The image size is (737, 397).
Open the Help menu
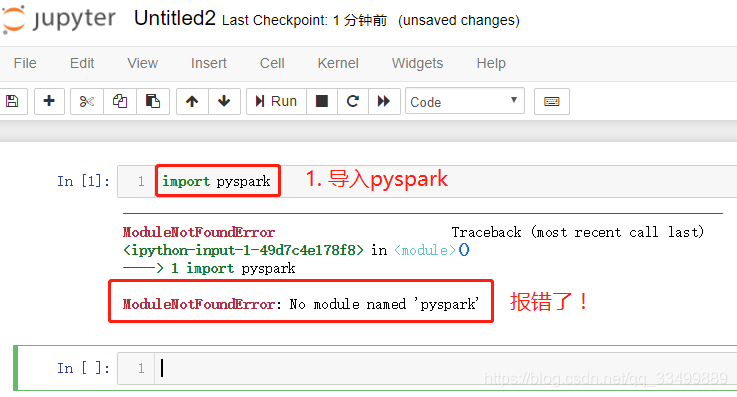(x=491, y=63)
